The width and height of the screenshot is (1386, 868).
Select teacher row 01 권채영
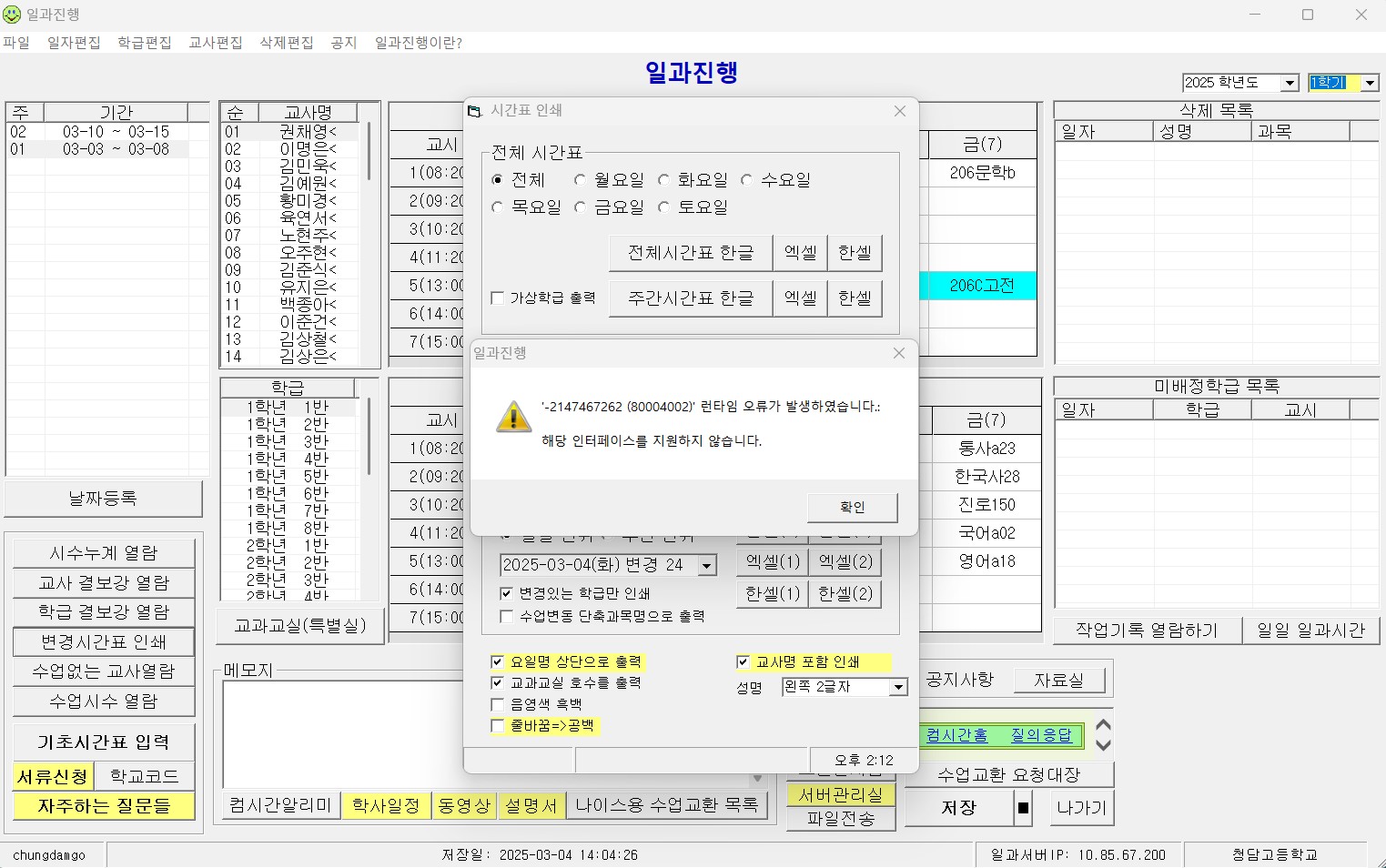pos(291,132)
